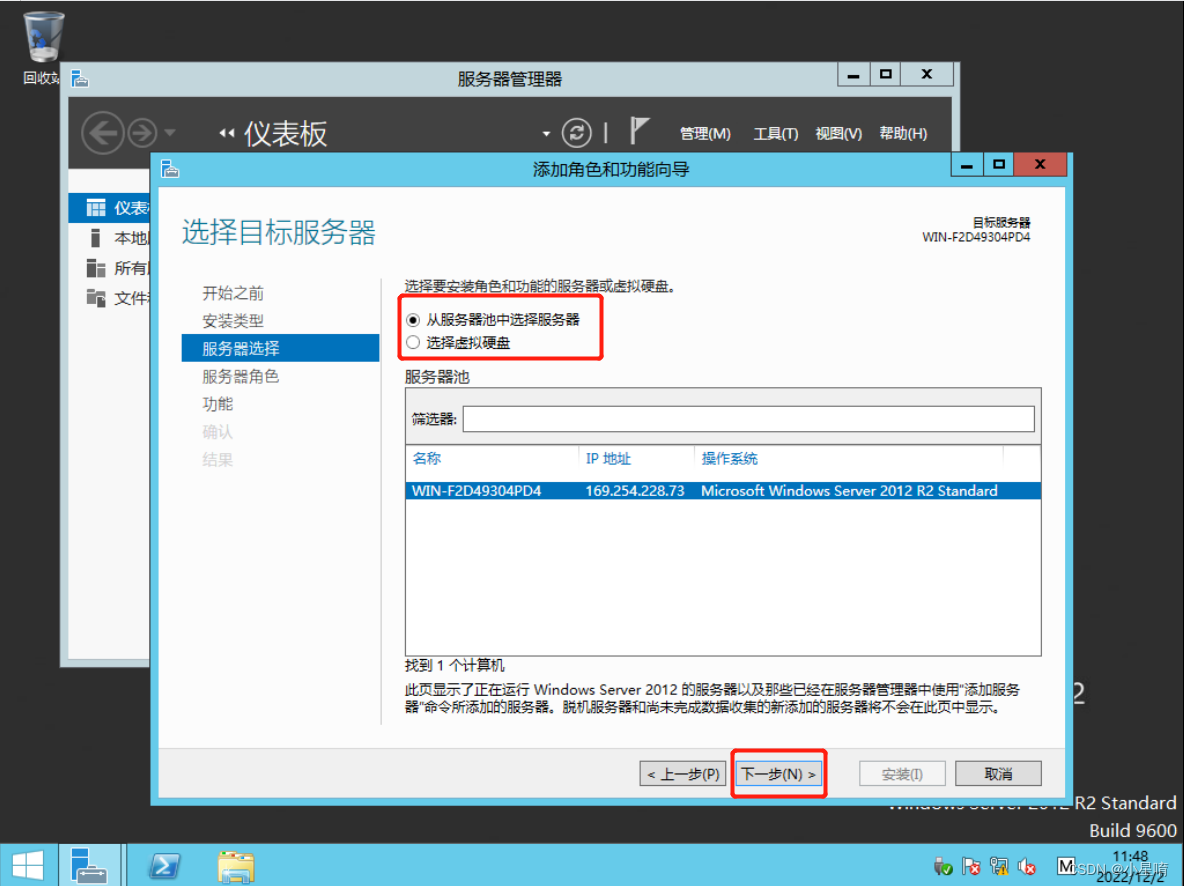The image size is (1184, 886).
Task: Open the dropdown arrow beside the refresh icon
Action: pos(546,134)
